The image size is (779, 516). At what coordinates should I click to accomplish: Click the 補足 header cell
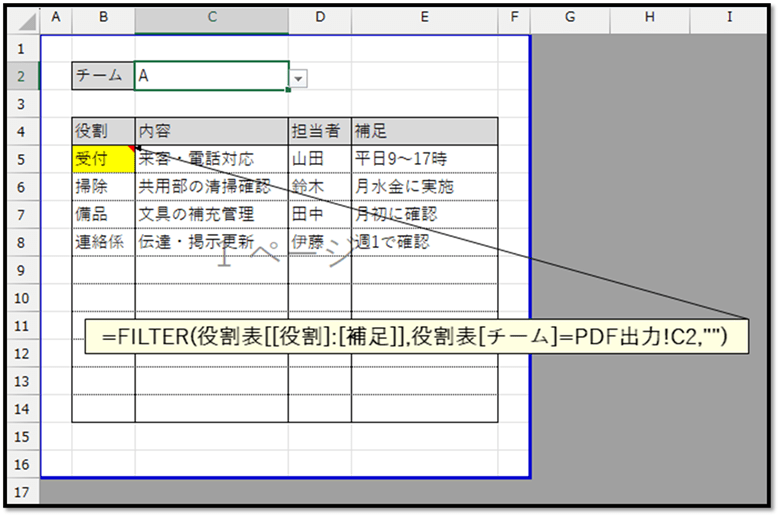click(424, 131)
